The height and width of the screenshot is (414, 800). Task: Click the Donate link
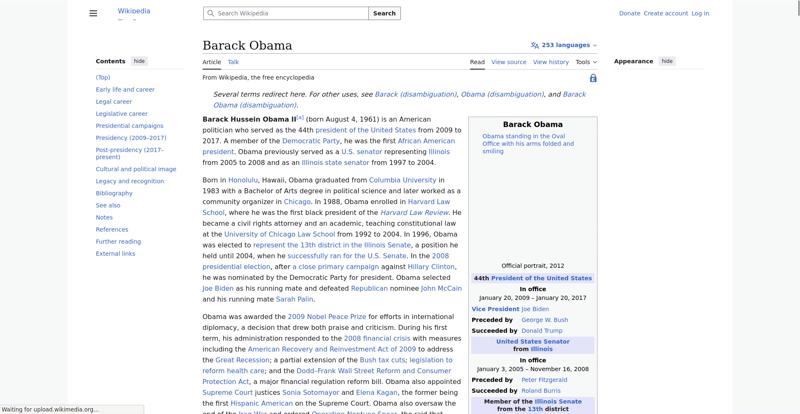coord(629,13)
